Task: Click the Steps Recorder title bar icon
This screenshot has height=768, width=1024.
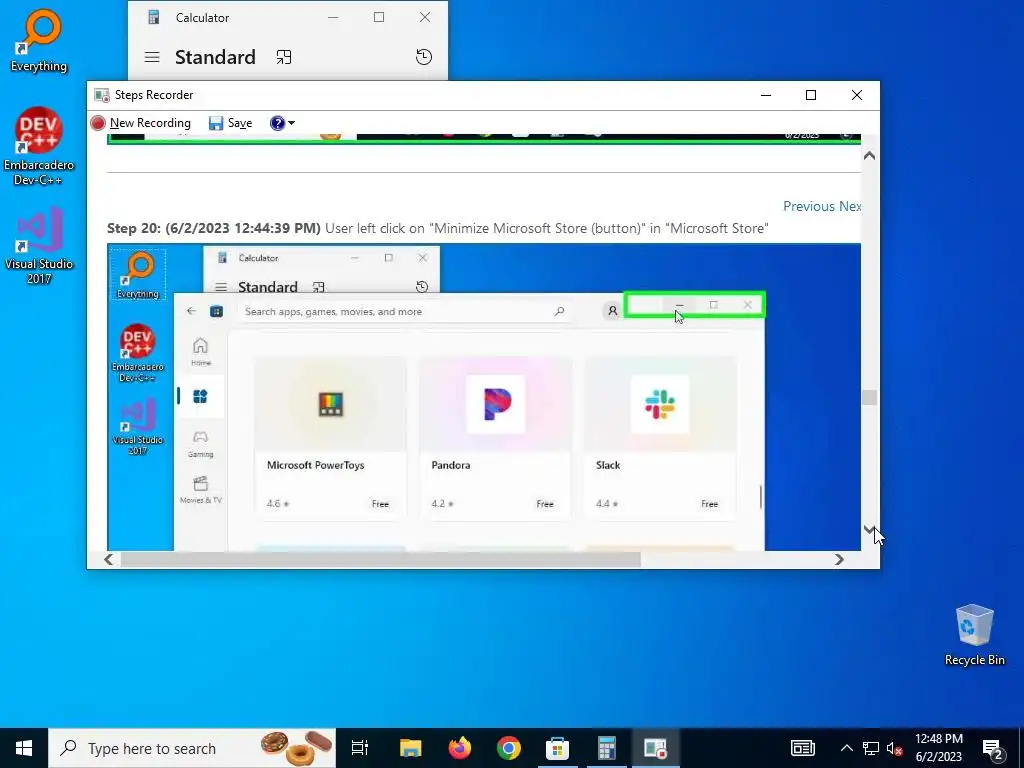Action: (x=101, y=95)
